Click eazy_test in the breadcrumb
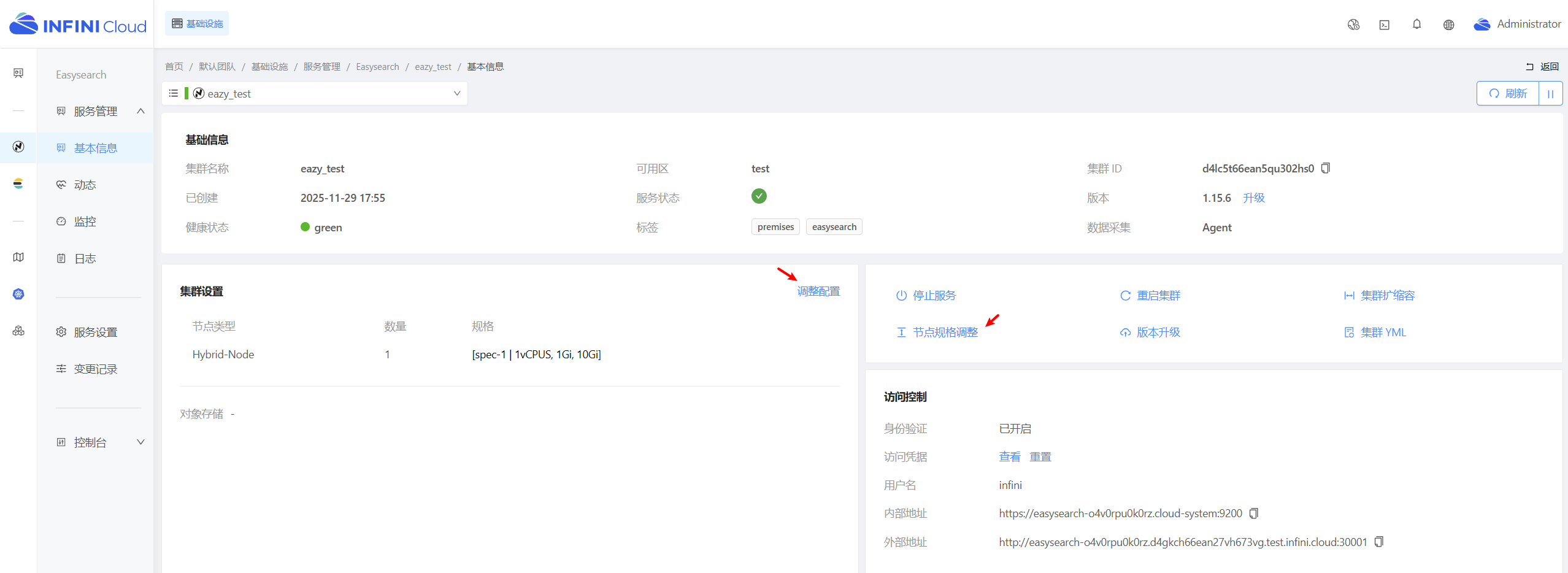 pyautogui.click(x=433, y=66)
